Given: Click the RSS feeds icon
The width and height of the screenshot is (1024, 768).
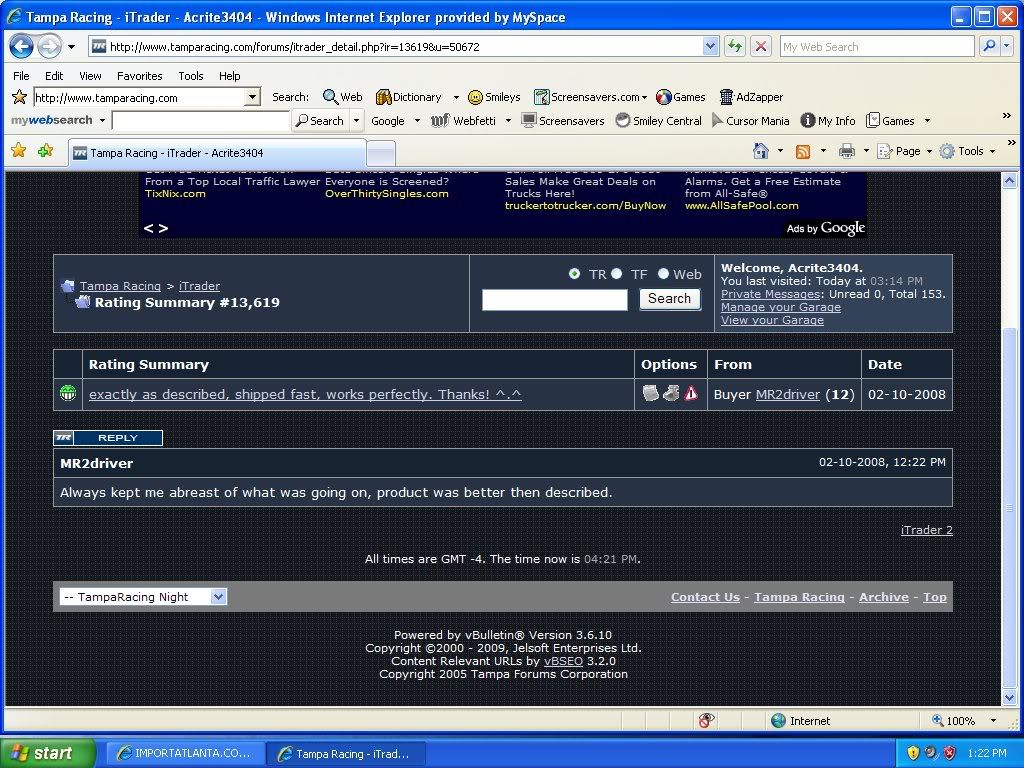Looking at the screenshot, I should tap(802, 151).
